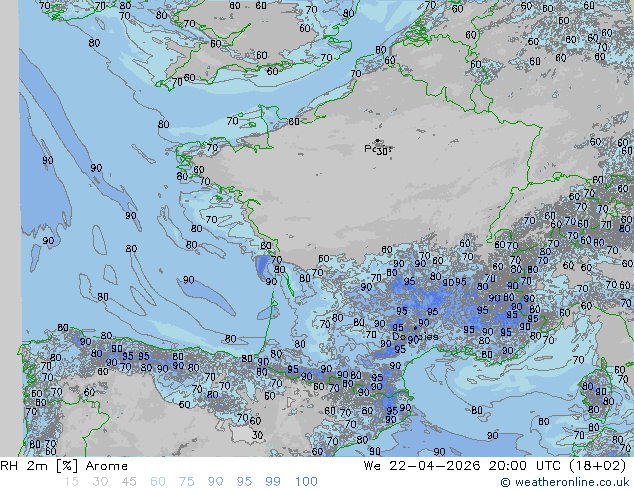Viewport: 634px width, 490px height.
Task: Select the legend value 99
Action: [x=273, y=482]
